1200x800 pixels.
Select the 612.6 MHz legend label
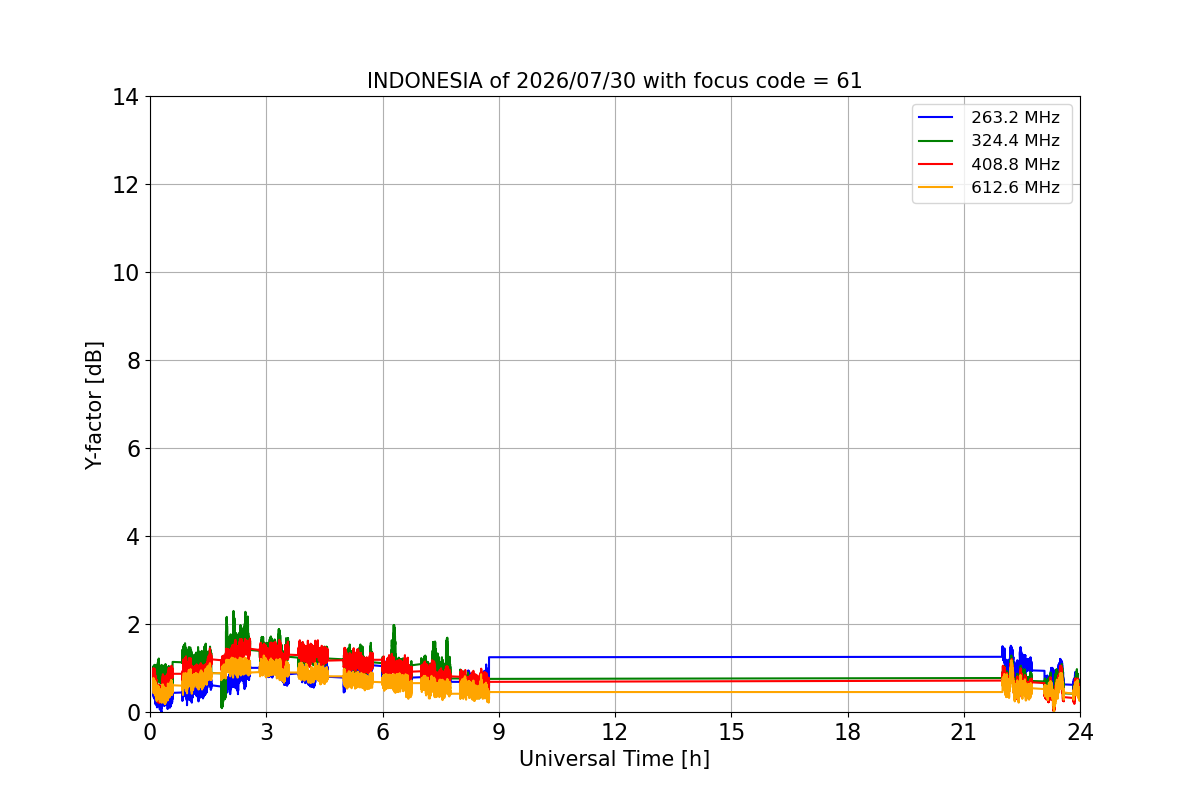tap(1015, 188)
